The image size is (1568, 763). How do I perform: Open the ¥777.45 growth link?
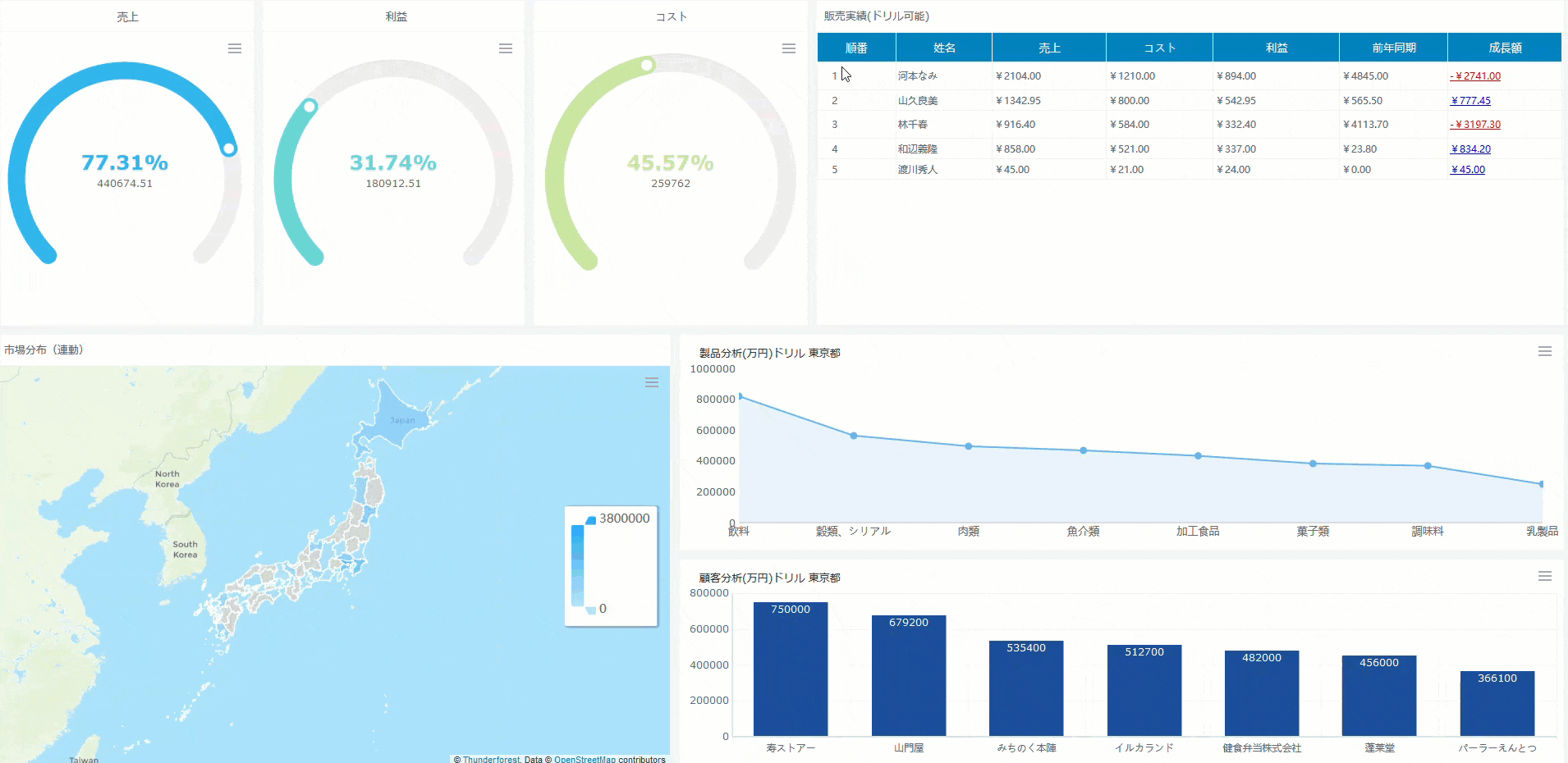tap(1470, 101)
